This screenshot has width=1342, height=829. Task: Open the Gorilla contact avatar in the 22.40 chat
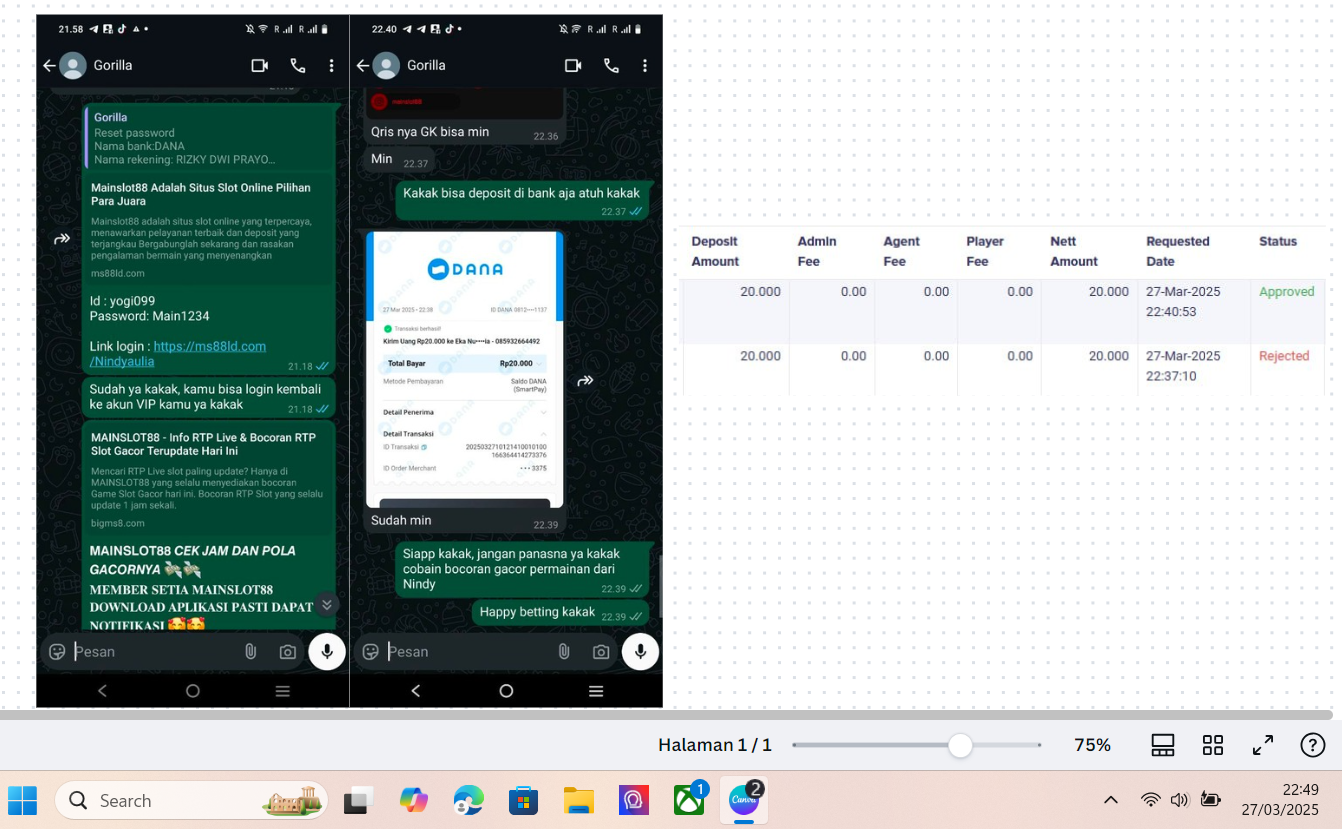(x=386, y=66)
